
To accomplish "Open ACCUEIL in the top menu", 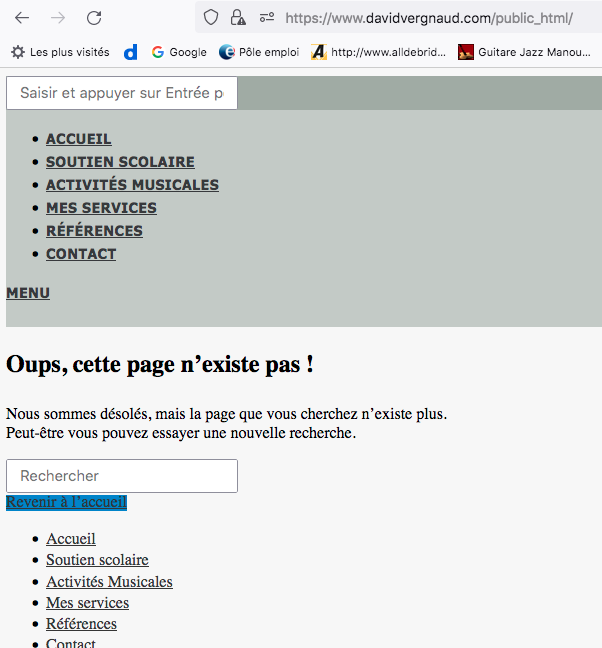I will (x=79, y=139).
